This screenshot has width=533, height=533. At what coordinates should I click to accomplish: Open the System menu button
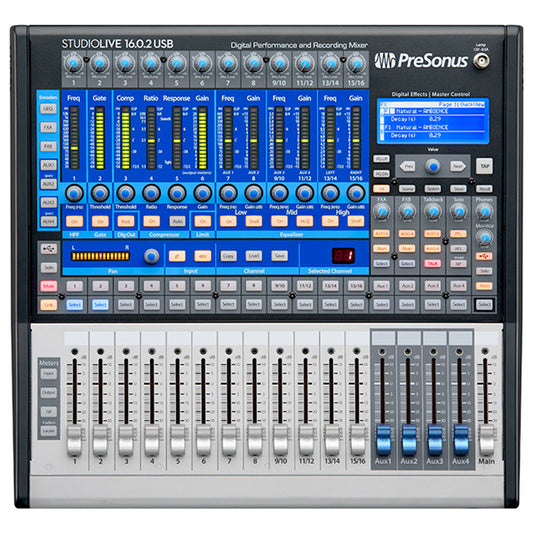432,188
